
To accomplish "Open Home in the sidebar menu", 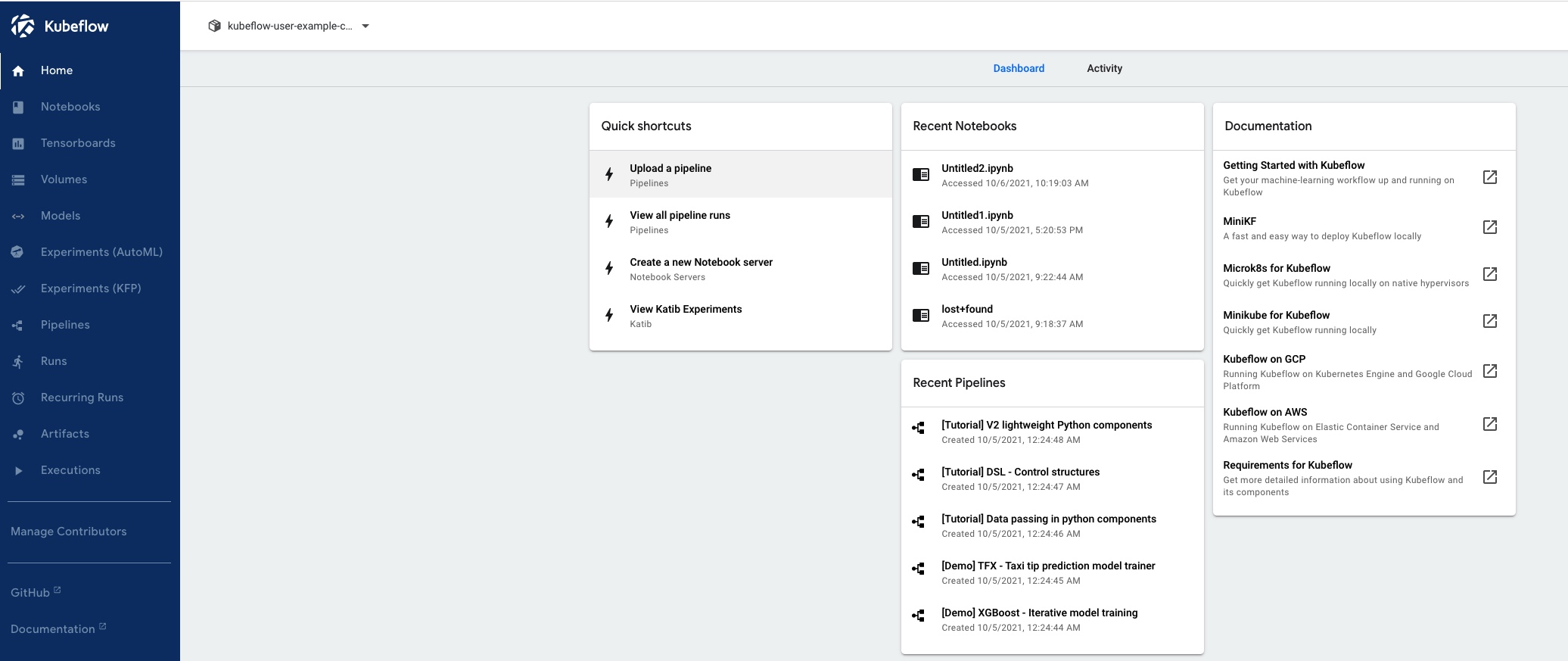I will pyautogui.click(x=90, y=70).
